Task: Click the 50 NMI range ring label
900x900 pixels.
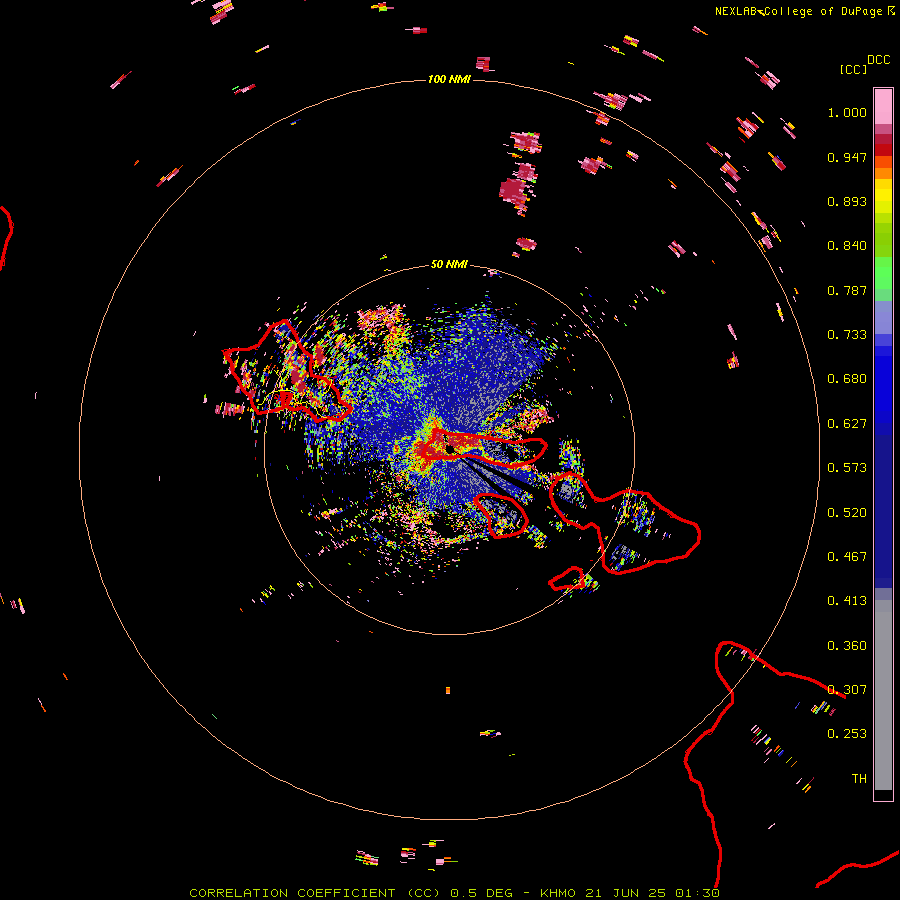Action: point(449,264)
